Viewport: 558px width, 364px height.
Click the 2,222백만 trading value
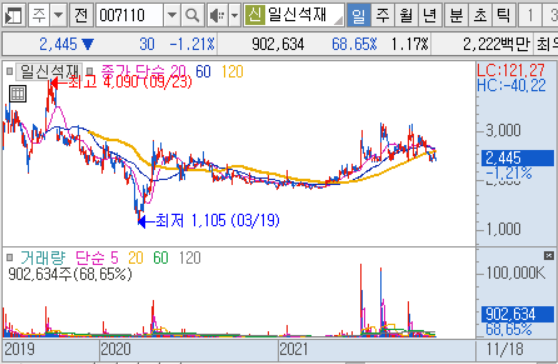(x=496, y=44)
